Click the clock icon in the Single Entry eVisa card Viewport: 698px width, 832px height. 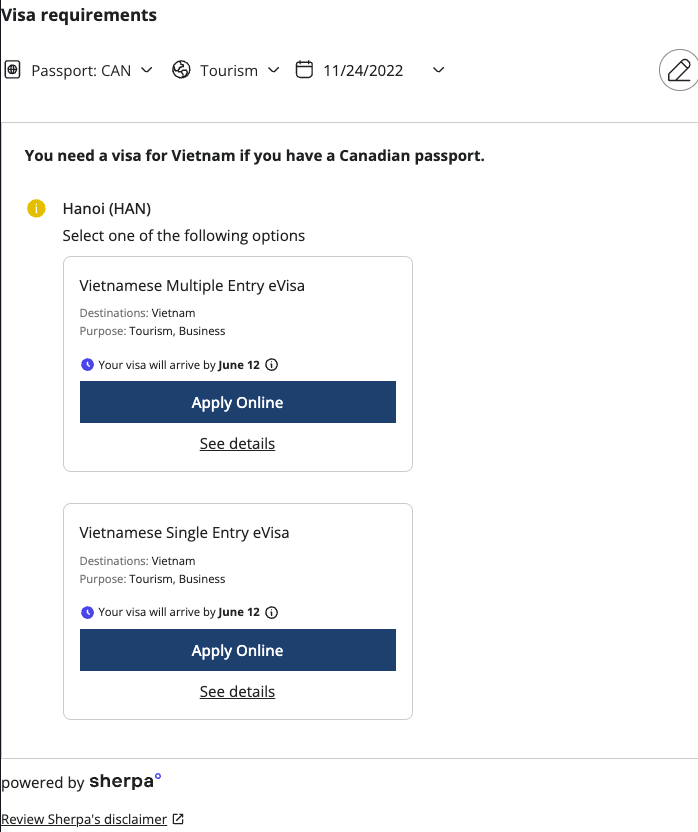(87, 612)
